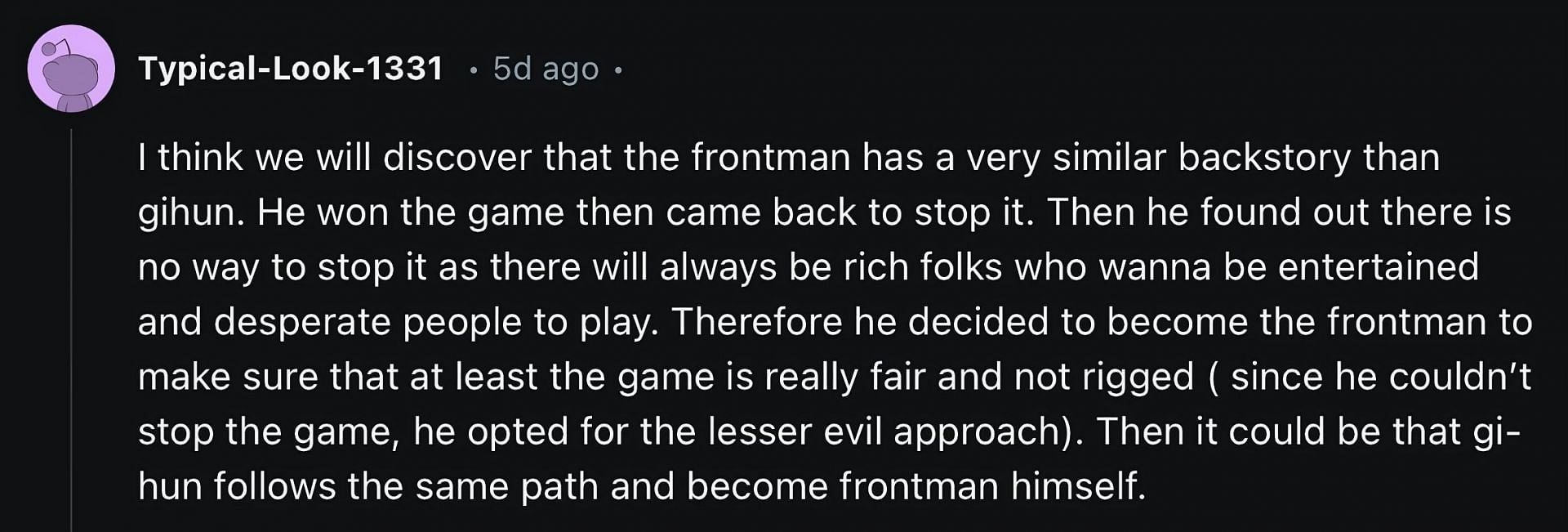Click the line starting 'gihun. He won'

tap(825, 212)
